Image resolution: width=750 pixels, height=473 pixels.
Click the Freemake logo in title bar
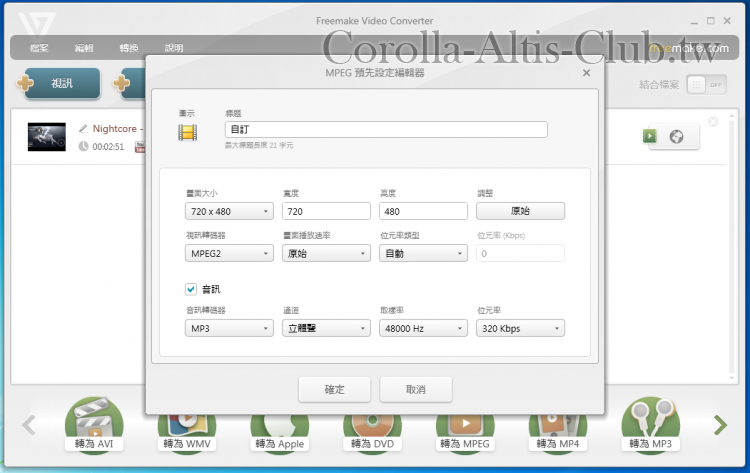point(37,24)
